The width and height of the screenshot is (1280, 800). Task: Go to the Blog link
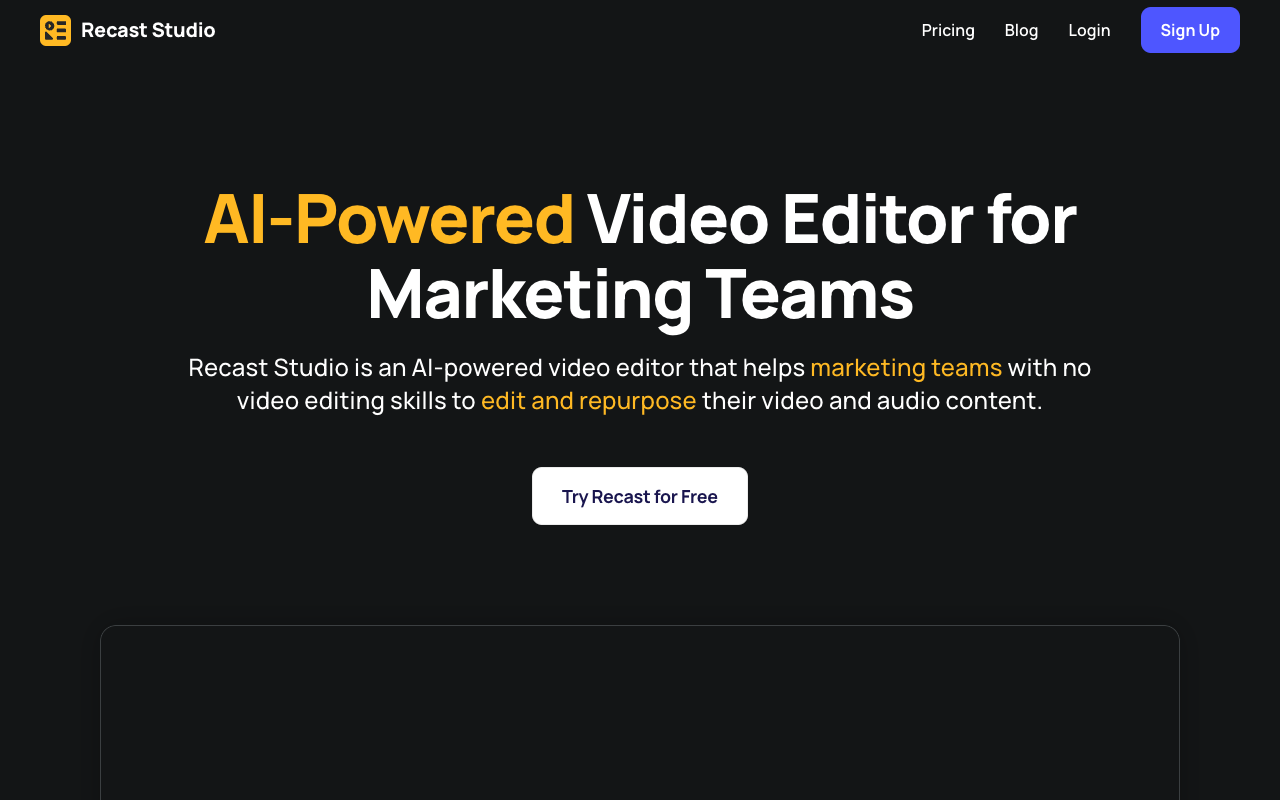point(1021,30)
